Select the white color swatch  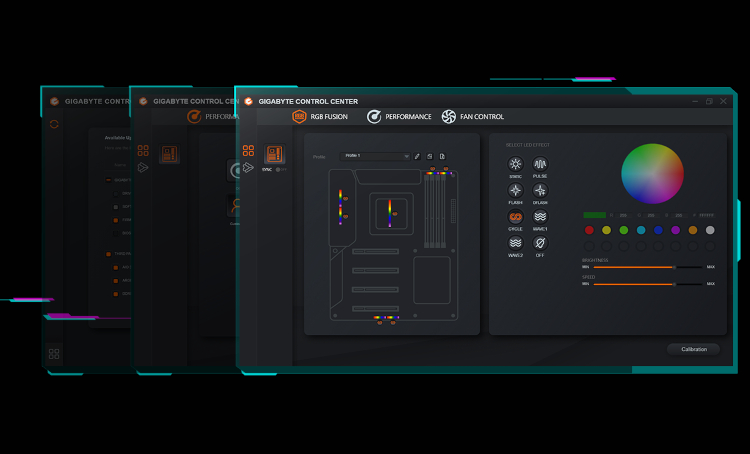tap(710, 231)
